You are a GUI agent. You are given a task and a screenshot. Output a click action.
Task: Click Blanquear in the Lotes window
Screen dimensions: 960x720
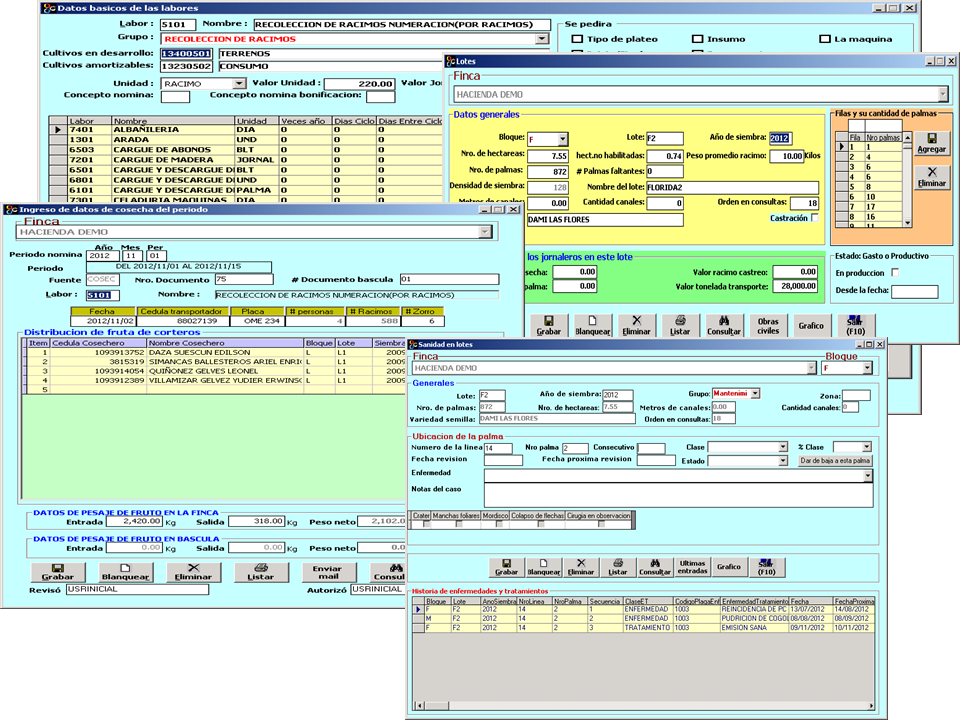592,325
